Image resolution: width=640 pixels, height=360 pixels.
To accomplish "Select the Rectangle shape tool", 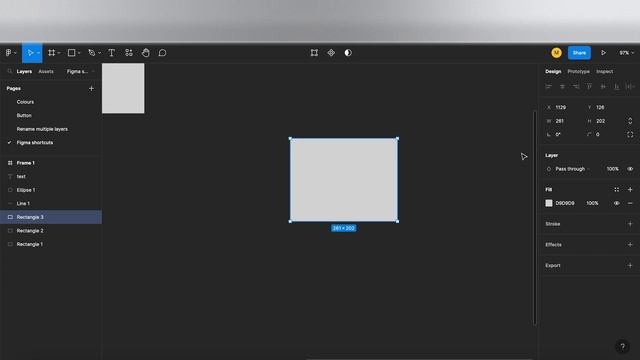I will tap(71, 53).
